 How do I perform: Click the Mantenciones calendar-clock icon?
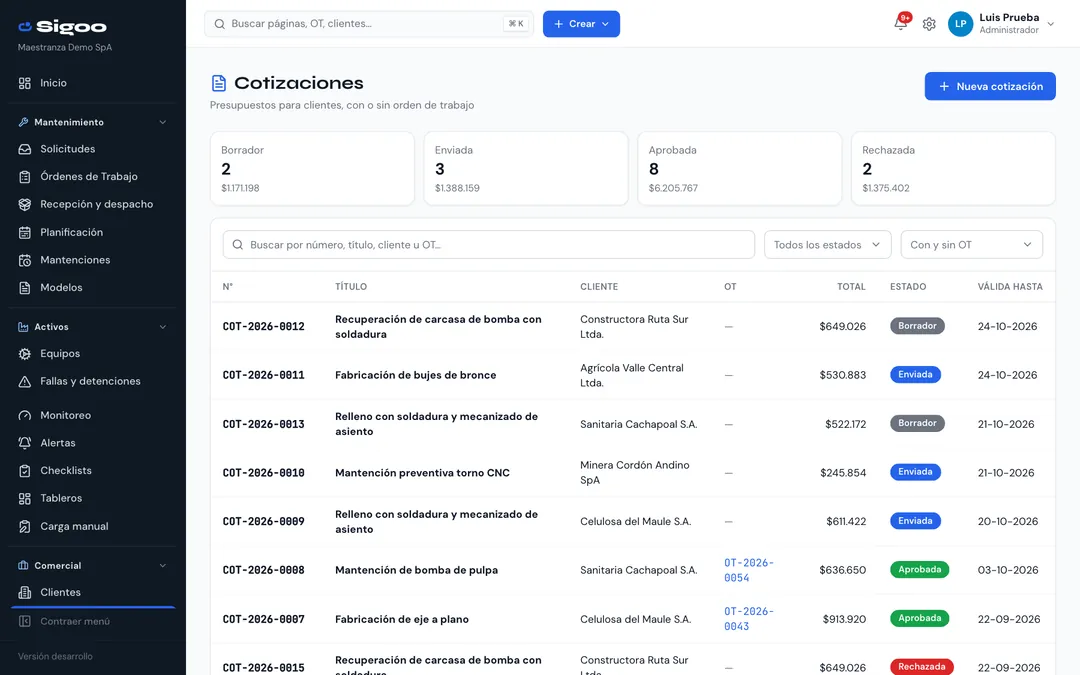tap(25, 260)
